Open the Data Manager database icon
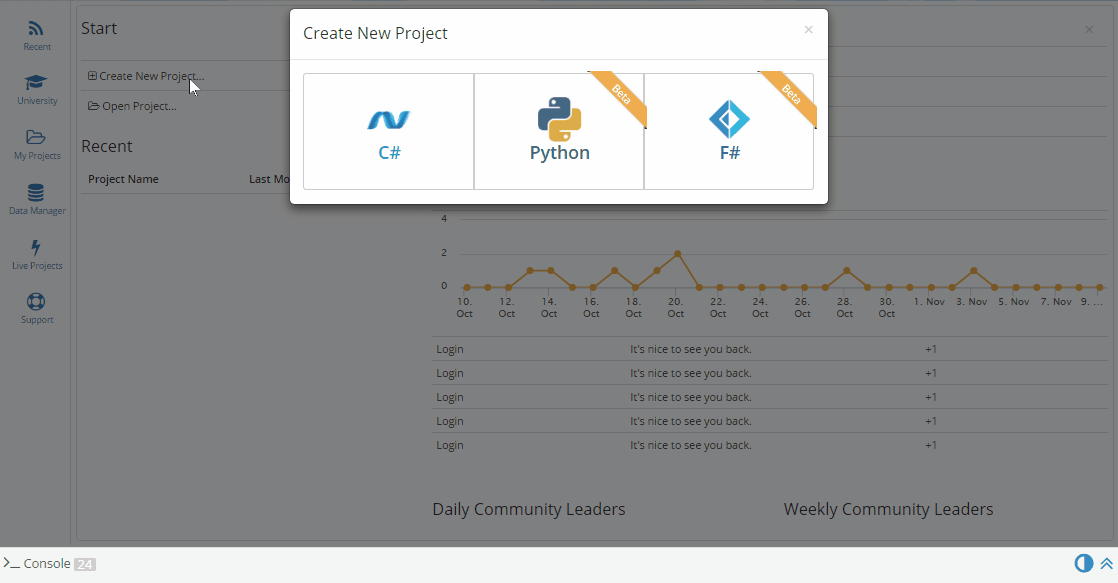The image size is (1118, 583). click(37, 193)
